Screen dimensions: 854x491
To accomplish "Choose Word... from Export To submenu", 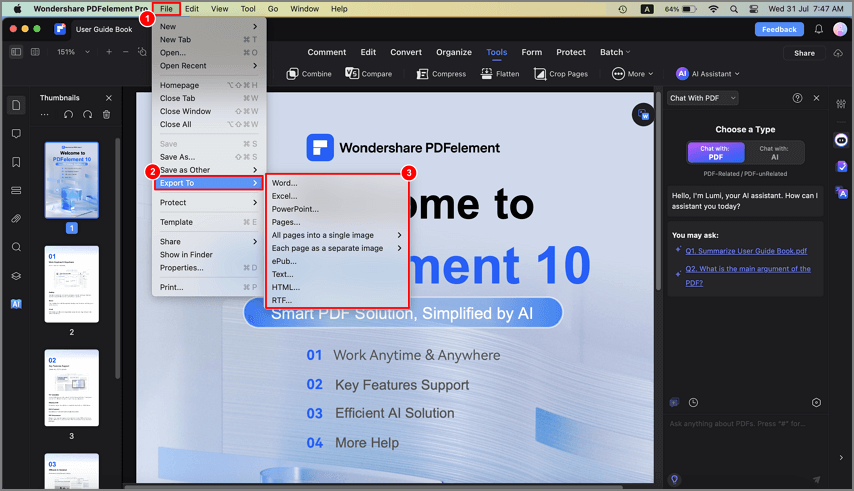I will (x=337, y=183).
